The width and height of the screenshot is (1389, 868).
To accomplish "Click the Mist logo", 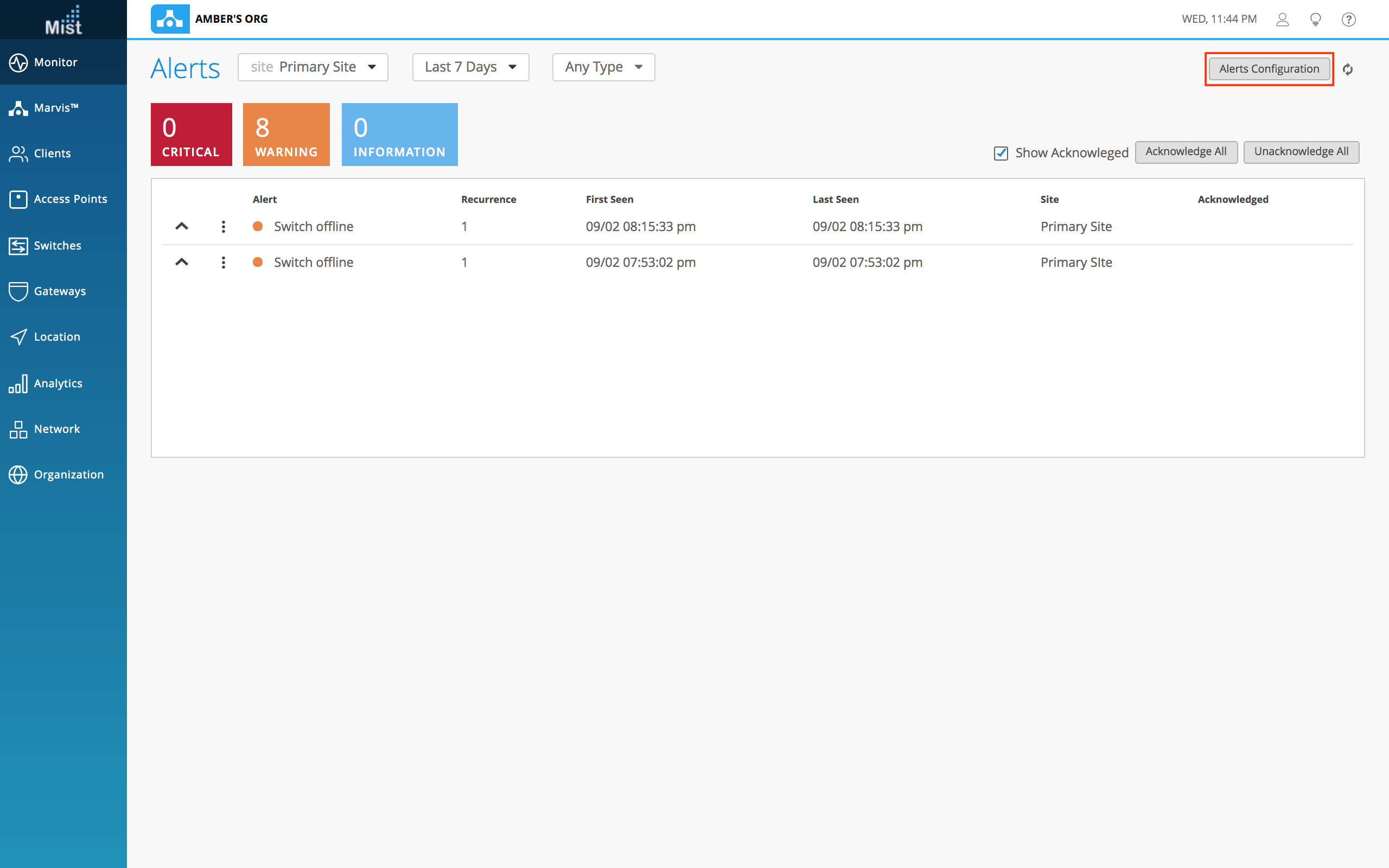I will tap(63, 20).
